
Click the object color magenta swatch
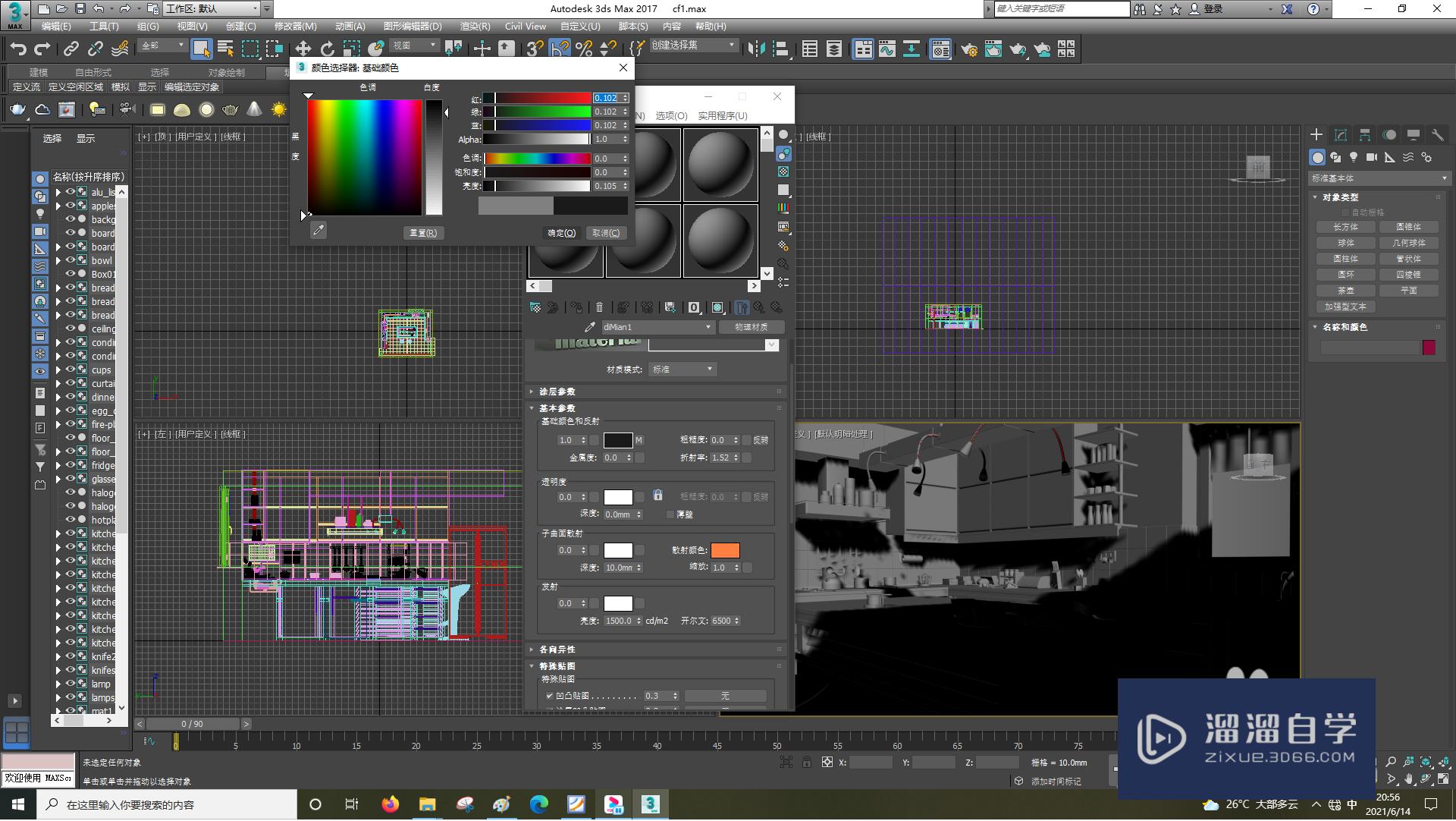click(x=1429, y=348)
